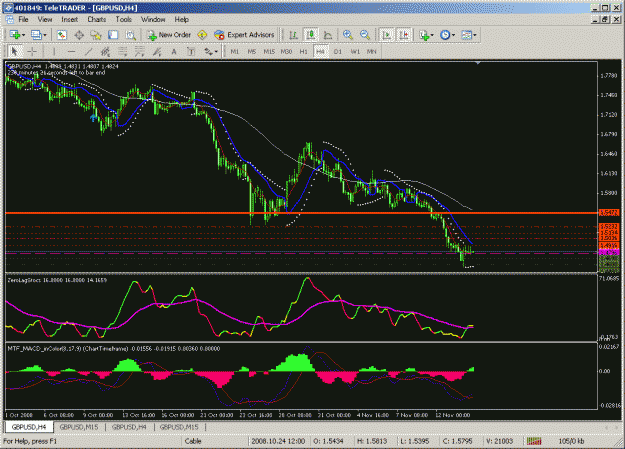Open the File menu
This screenshot has width=625, height=449.
(x=24, y=20)
